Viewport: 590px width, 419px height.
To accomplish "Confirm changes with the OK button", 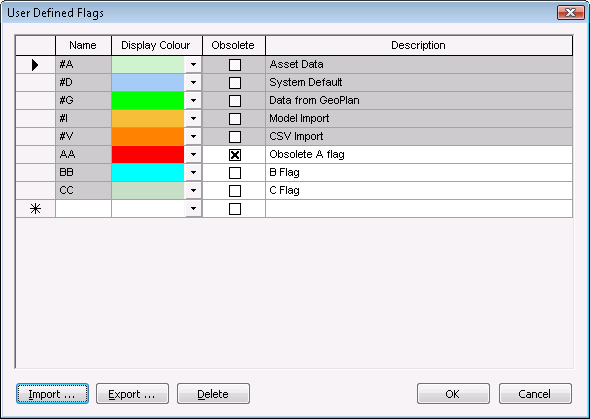I will (453, 394).
